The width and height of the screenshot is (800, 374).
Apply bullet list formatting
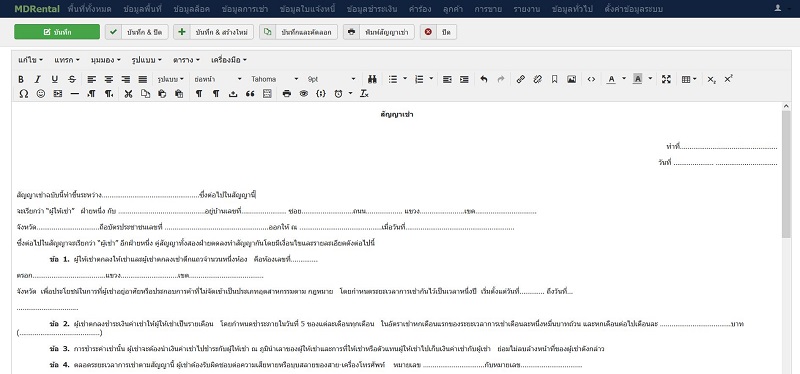[x=393, y=79]
